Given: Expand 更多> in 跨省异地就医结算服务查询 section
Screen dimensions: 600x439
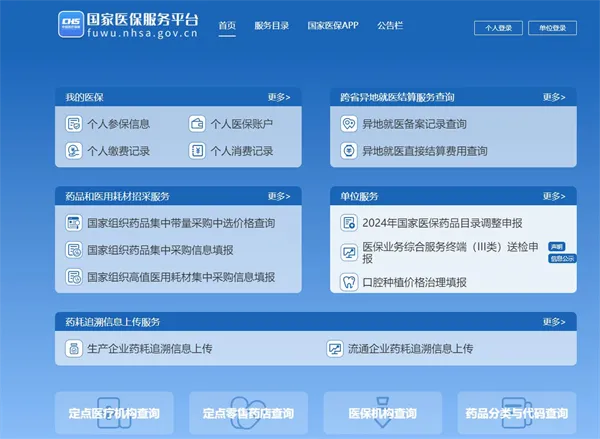Looking at the screenshot, I should [554, 97].
